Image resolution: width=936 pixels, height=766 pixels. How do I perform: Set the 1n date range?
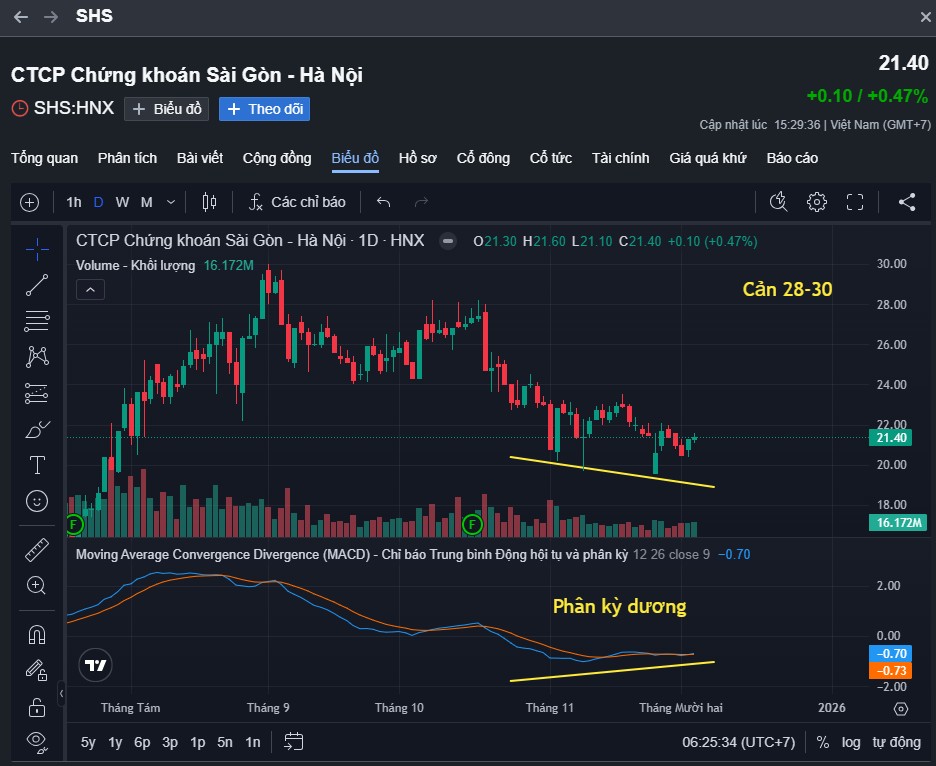253,742
